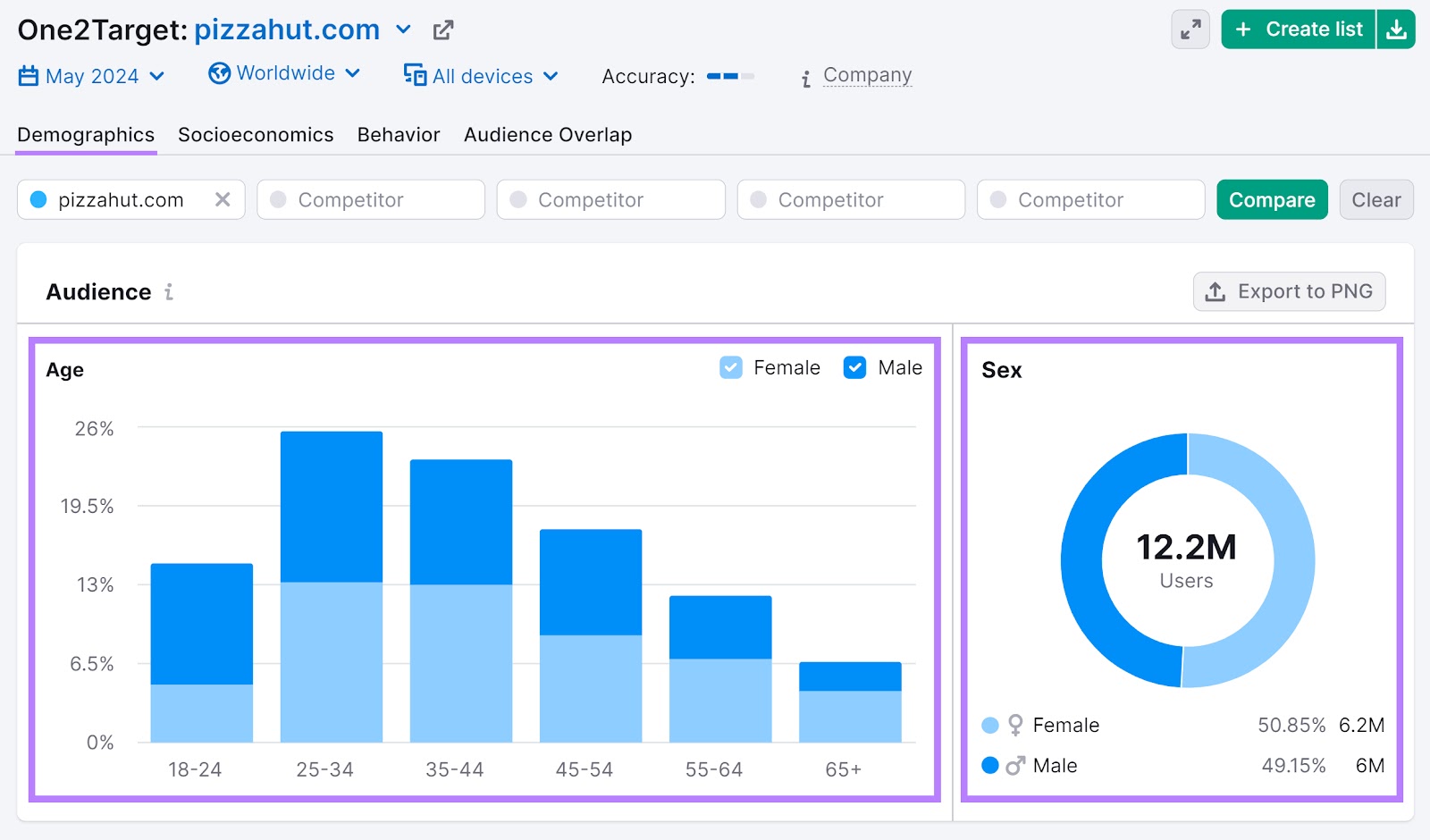Viewport: 1430px width, 840px height.
Task: Open the Company link near Accuracy
Action: pos(867,75)
